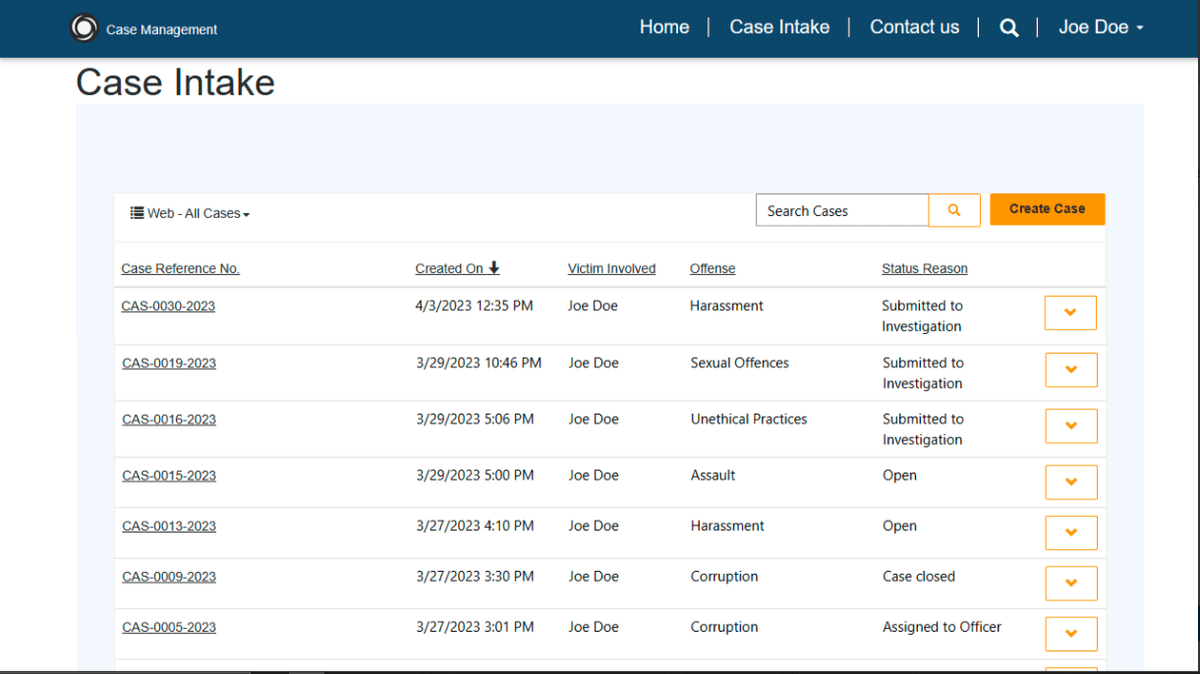
Task: Open actions menu for CAS-0009-2023
Action: click(1070, 583)
